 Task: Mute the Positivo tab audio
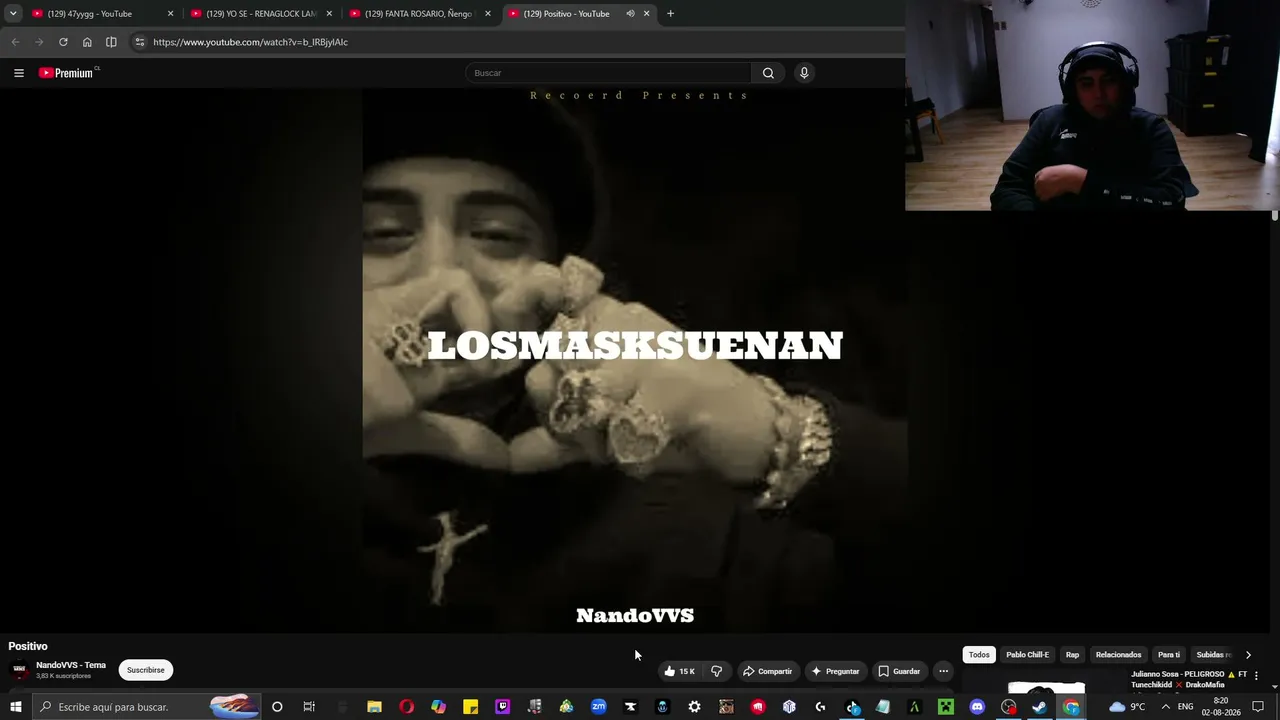630,14
